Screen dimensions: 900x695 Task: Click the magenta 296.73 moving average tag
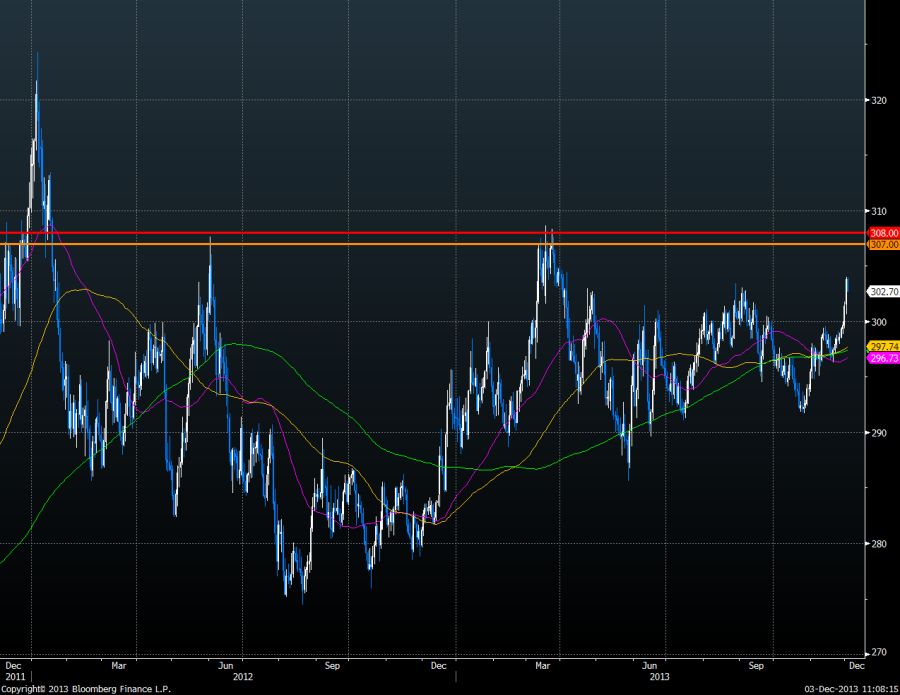(883, 357)
